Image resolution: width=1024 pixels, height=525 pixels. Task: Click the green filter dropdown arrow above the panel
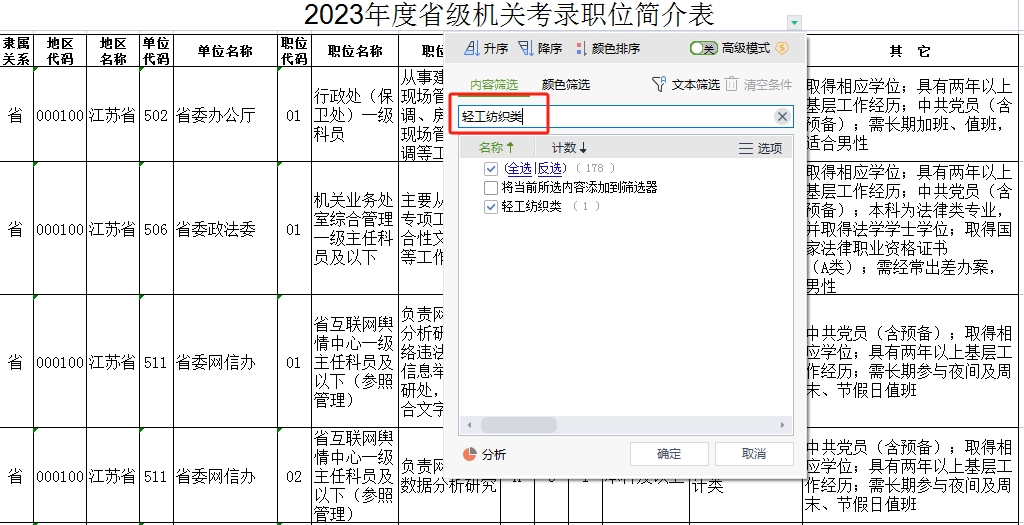pyautogui.click(x=794, y=23)
